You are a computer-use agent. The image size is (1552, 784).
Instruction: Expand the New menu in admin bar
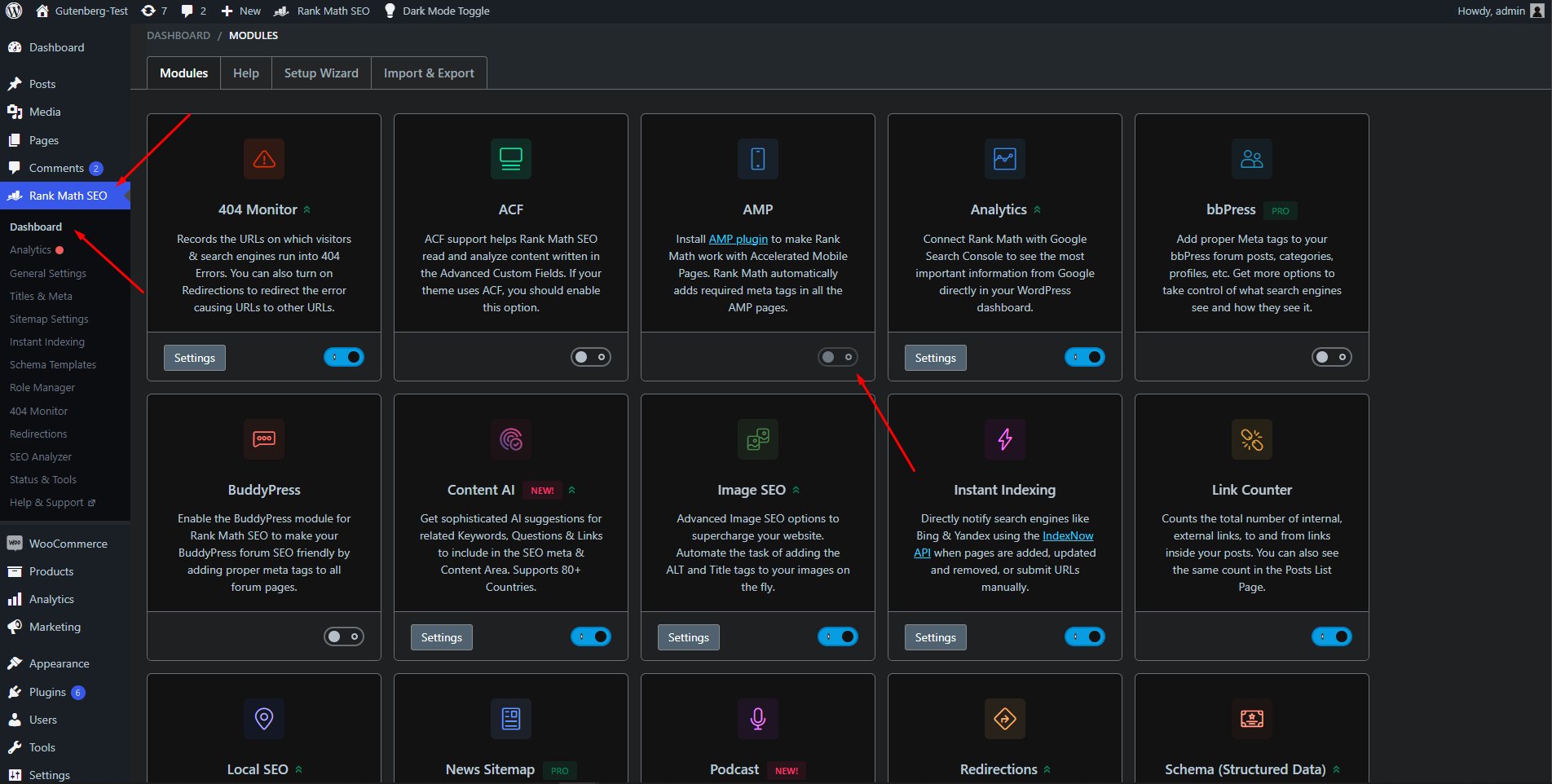[241, 11]
